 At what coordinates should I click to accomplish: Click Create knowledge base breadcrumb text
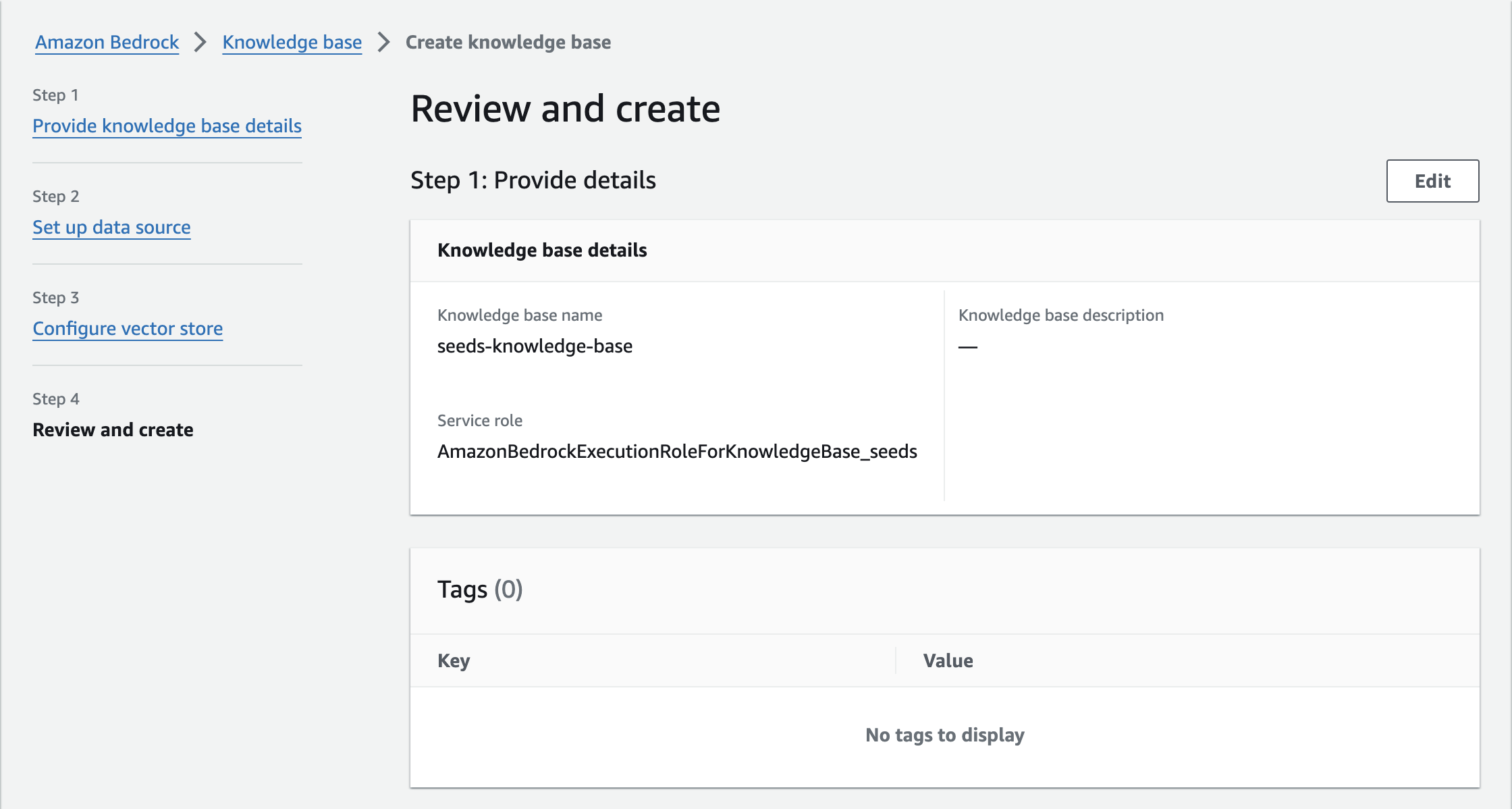click(508, 42)
